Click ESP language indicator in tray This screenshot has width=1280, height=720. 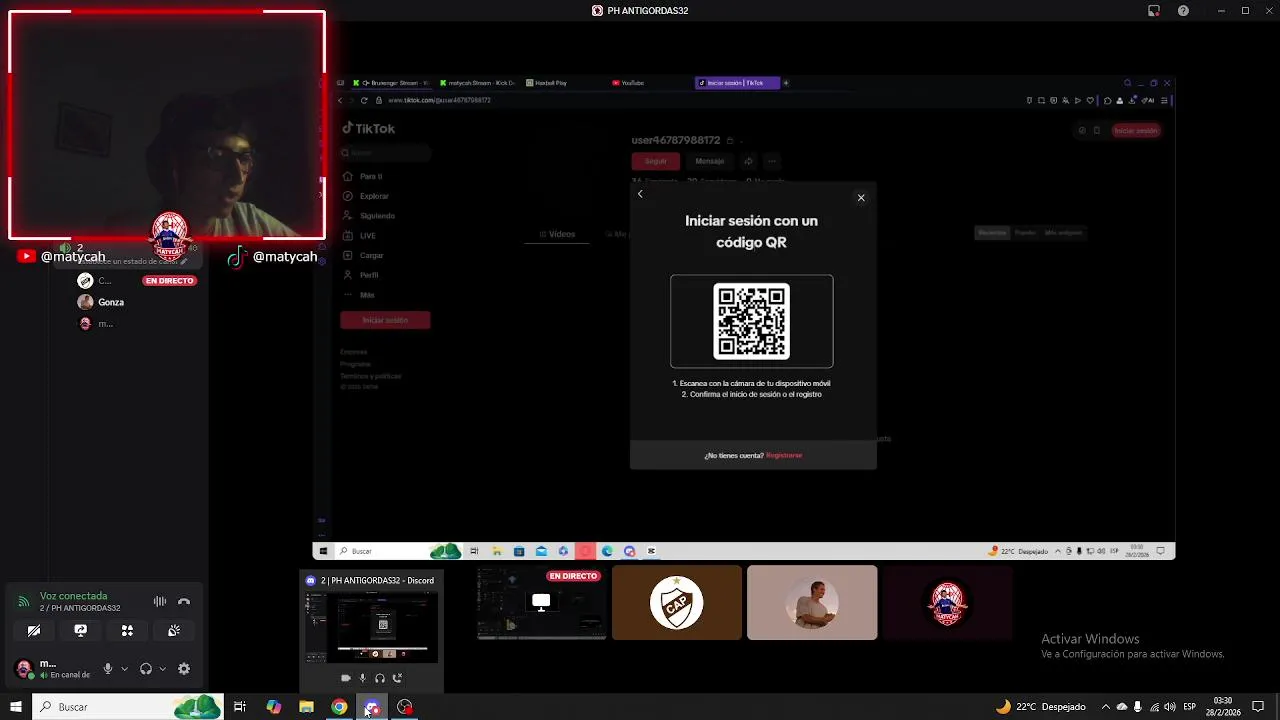[x=1190, y=707]
